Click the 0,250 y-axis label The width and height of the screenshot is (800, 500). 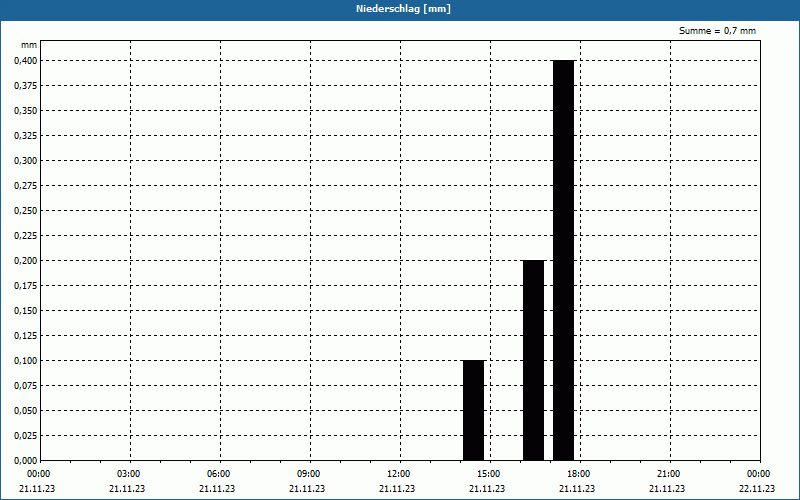[x=26, y=211]
